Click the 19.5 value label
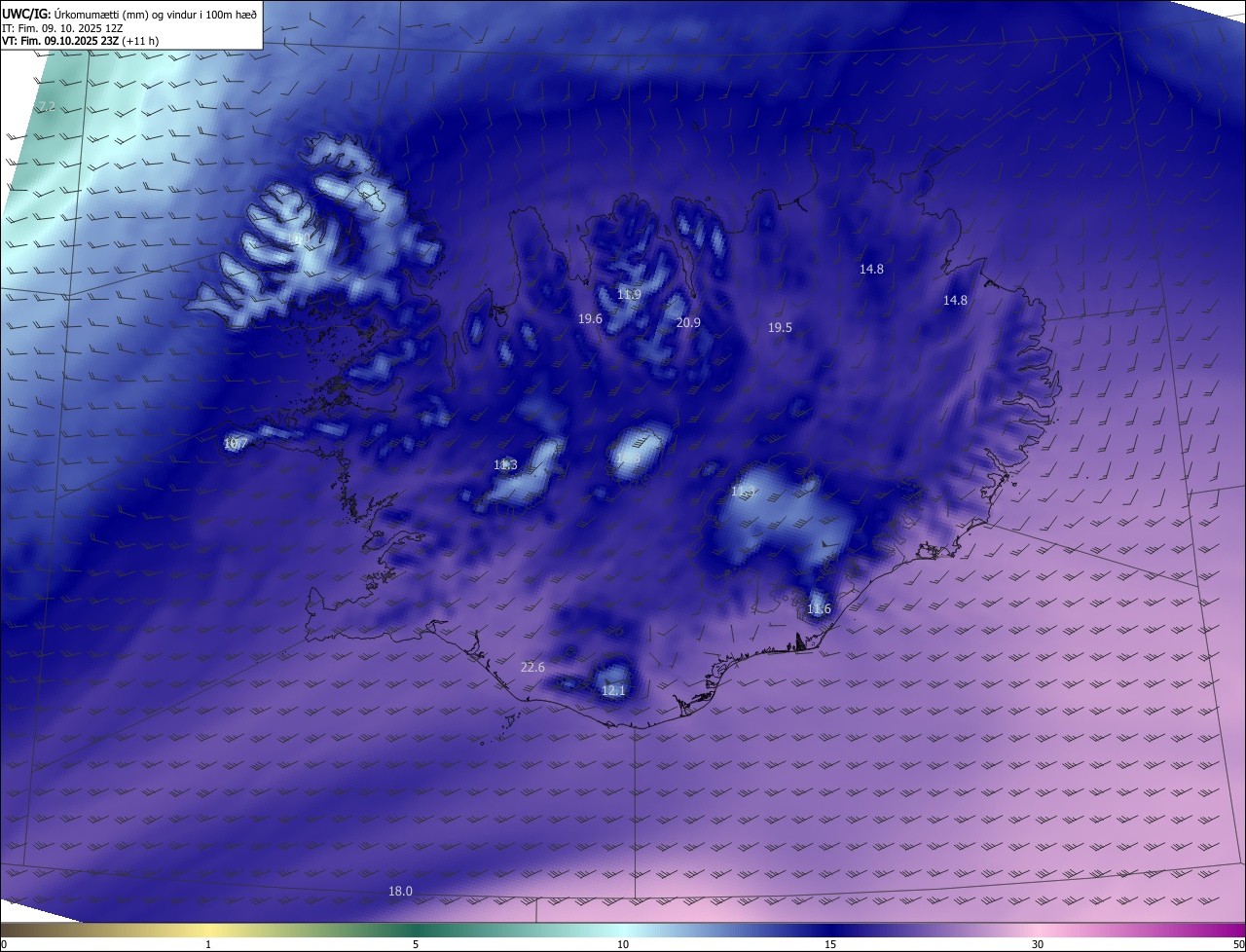The image size is (1246, 952). (780, 327)
